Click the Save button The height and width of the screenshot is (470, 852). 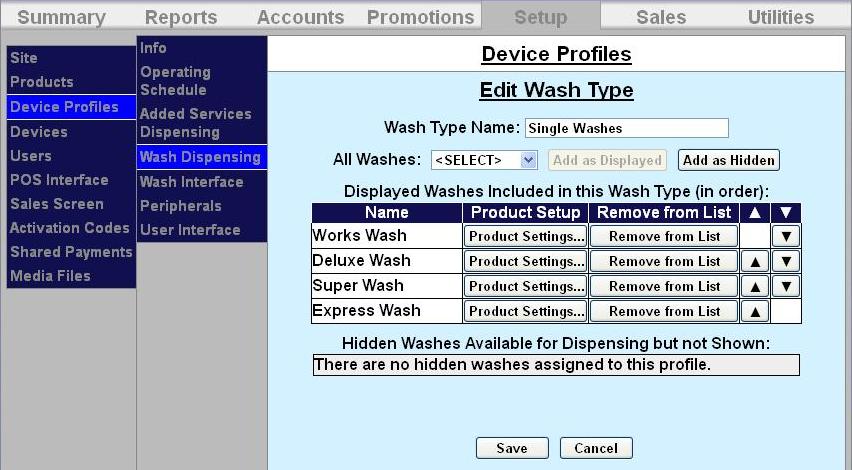point(512,448)
